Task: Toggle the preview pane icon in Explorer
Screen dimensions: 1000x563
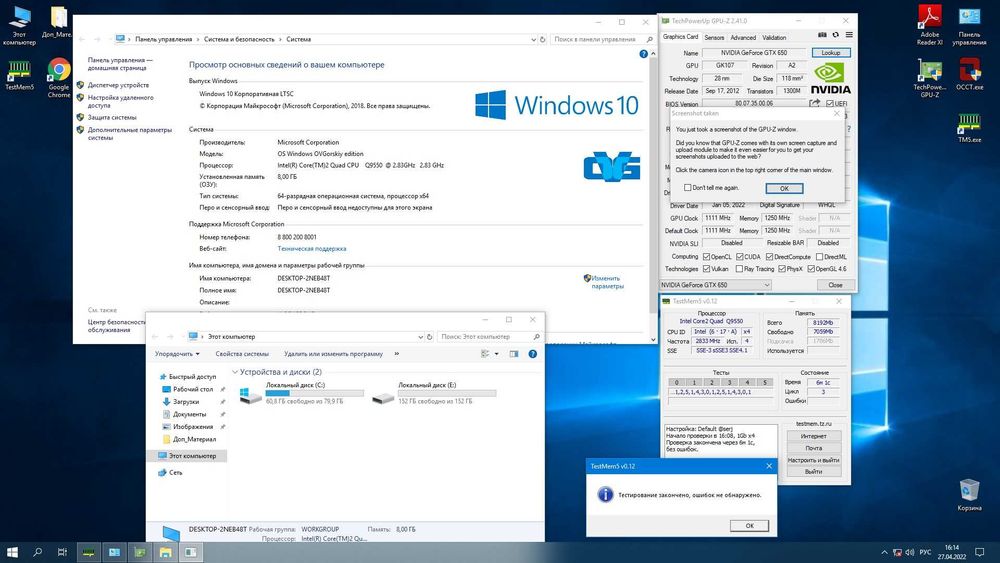Action: click(514, 354)
